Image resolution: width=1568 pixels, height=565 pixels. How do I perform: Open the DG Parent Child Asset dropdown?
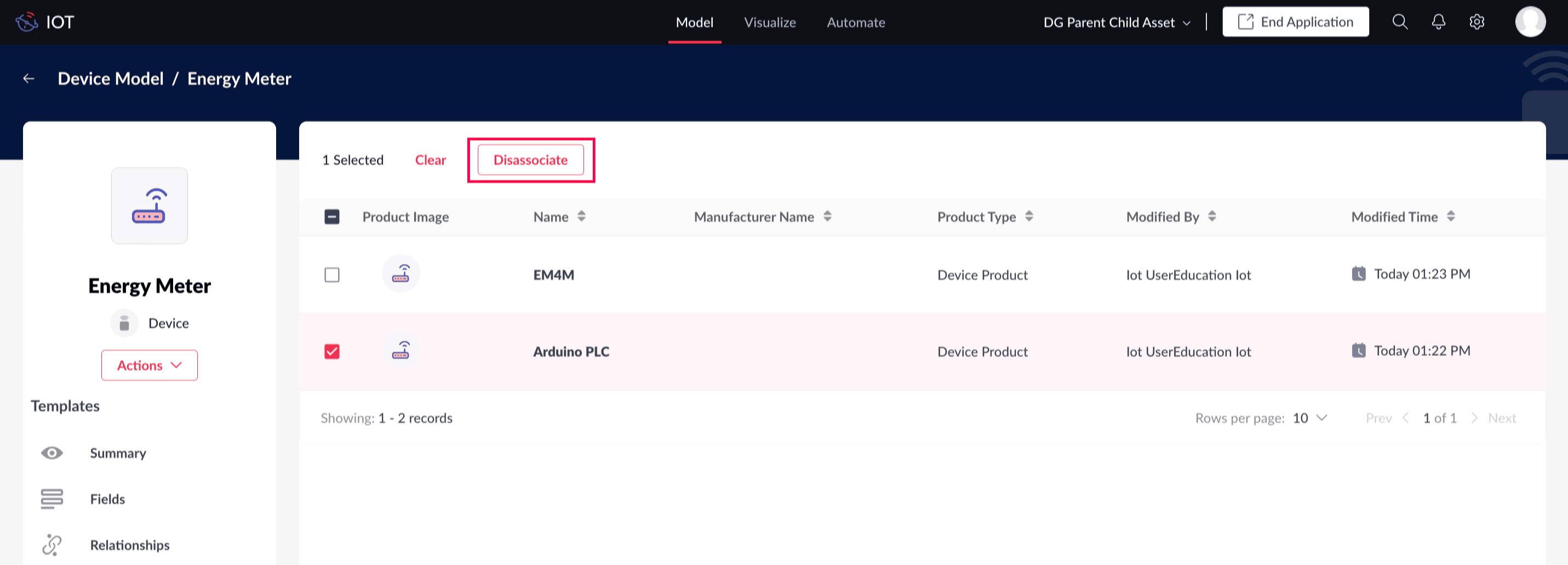1117,22
